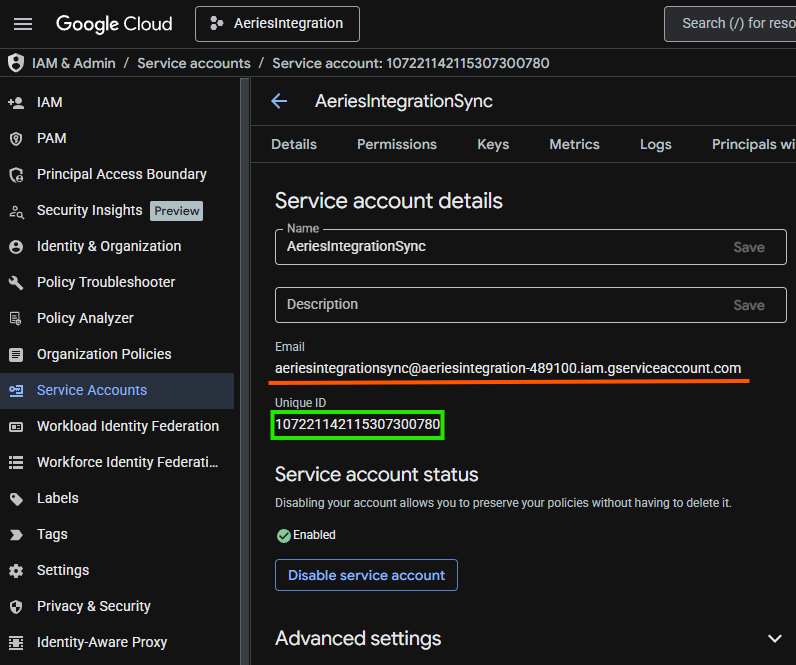Click the PAM shield icon
The height and width of the screenshot is (665, 796).
pyautogui.click(x=16, y=139)
